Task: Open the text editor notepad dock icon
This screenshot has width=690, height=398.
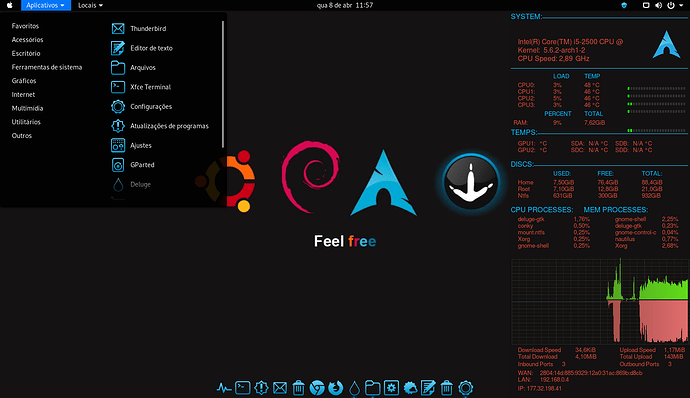Action: point(428,388)
